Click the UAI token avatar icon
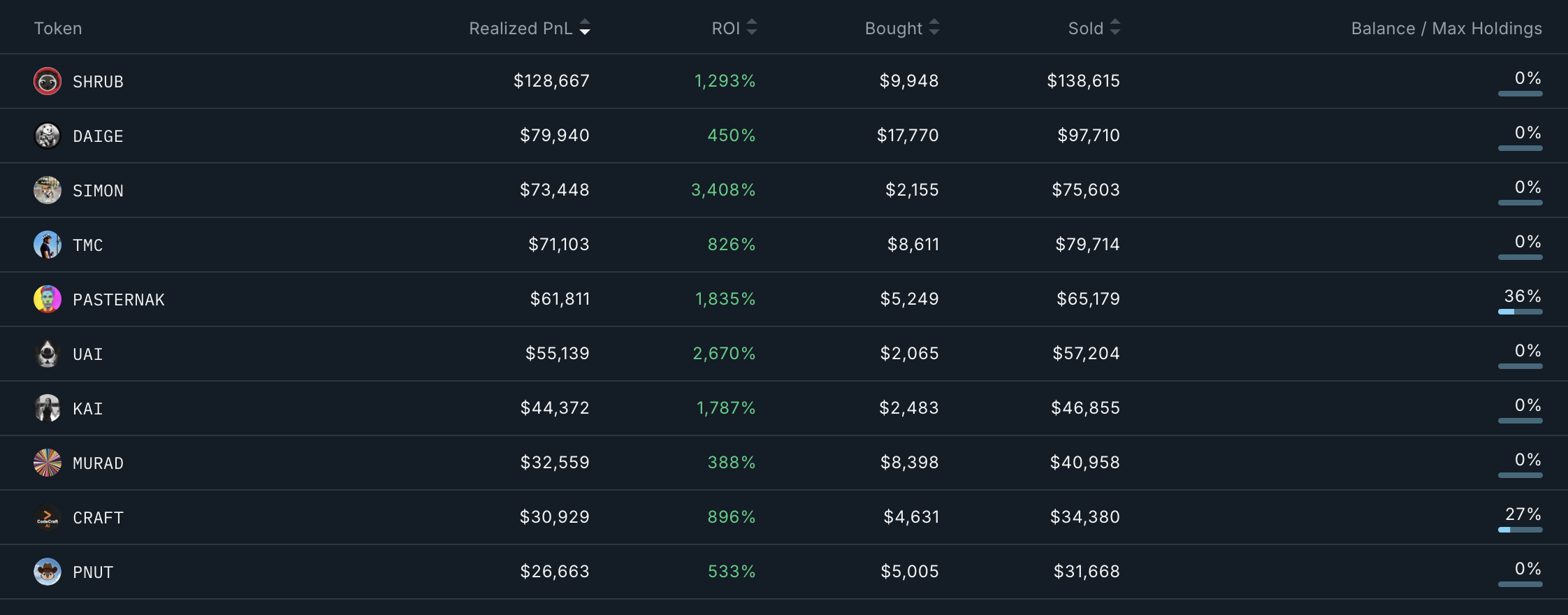Viewport: 1568px width, 615px height. coord(46,354)
